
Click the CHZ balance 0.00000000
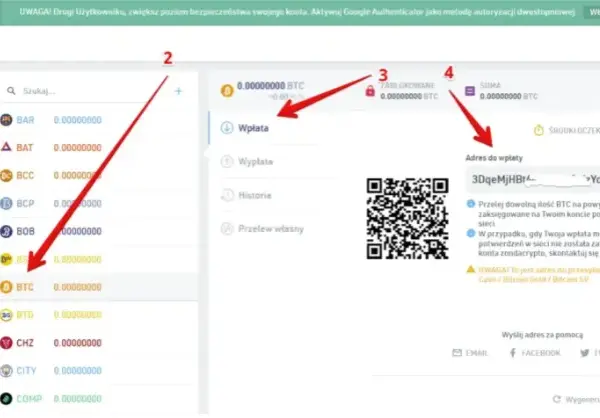78,343
